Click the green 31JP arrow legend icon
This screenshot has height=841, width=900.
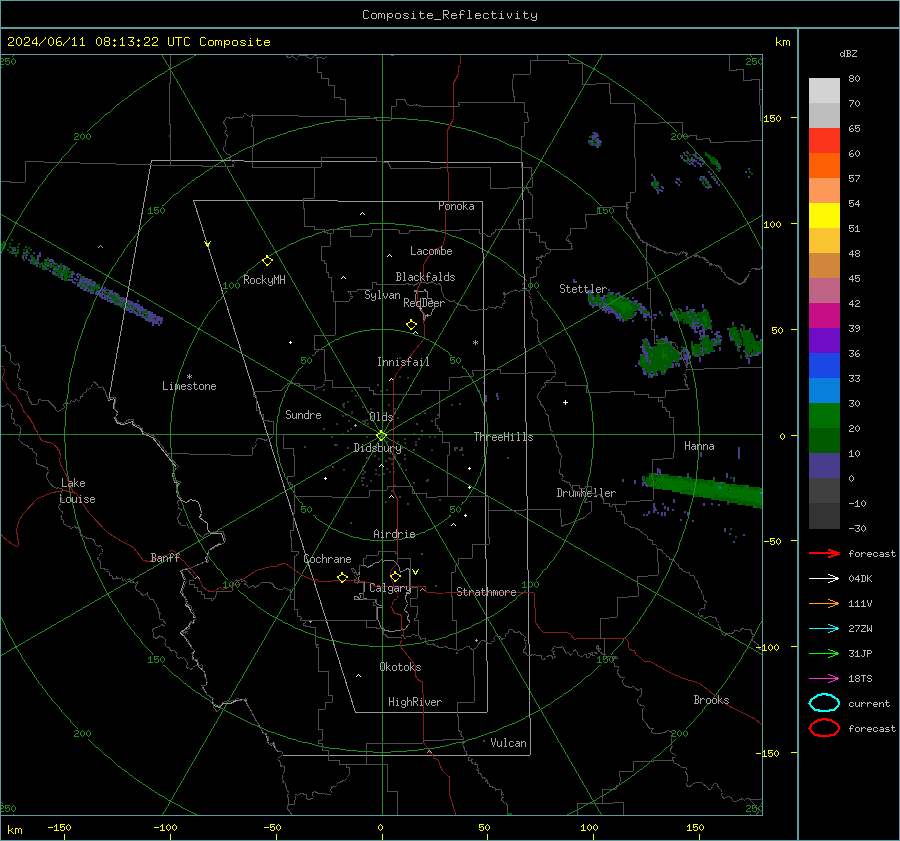[824, 653]
